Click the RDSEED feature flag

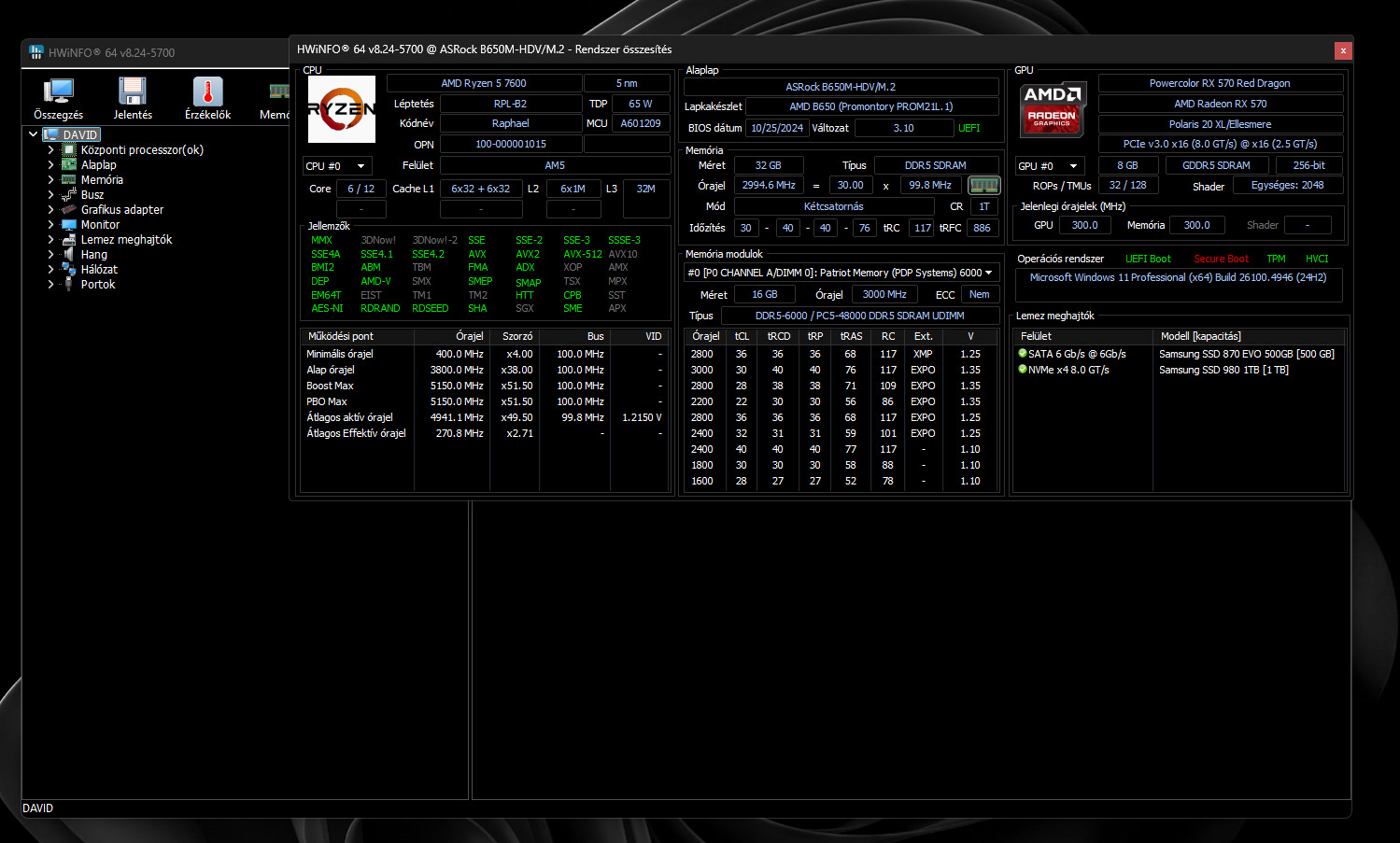click(x=430, y=308)
